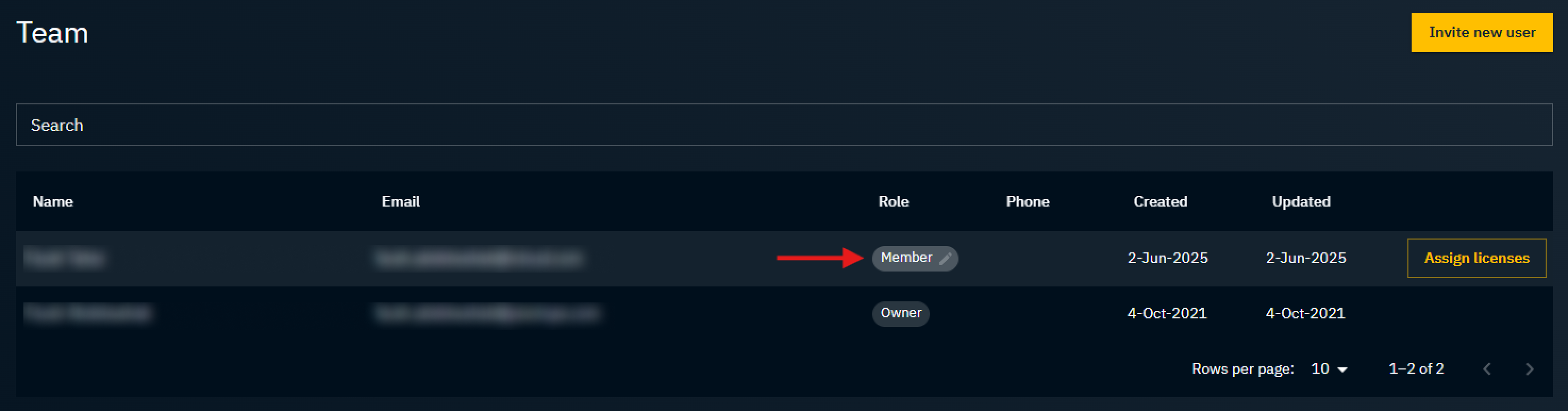Go to the next page arrow
1568x411 pixels.
[x=1529, y=369]
